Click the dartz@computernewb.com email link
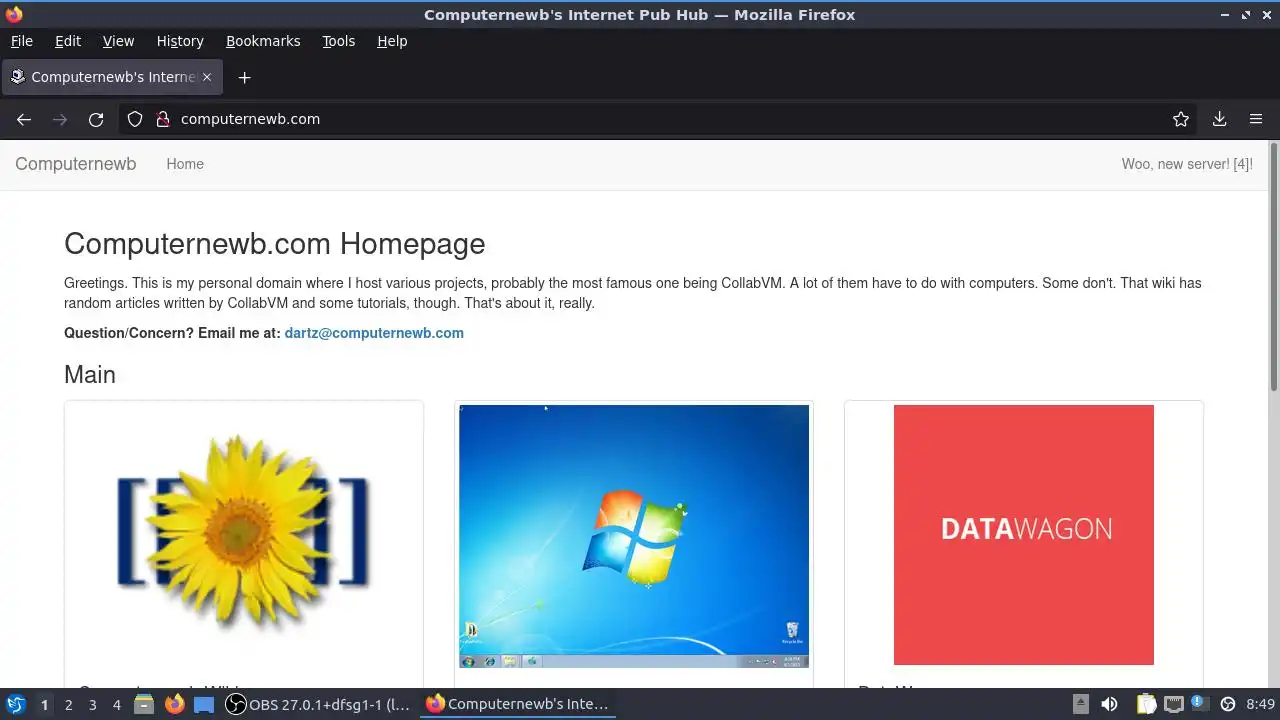This screenshot has height=720, width=1280. [374, 333]
